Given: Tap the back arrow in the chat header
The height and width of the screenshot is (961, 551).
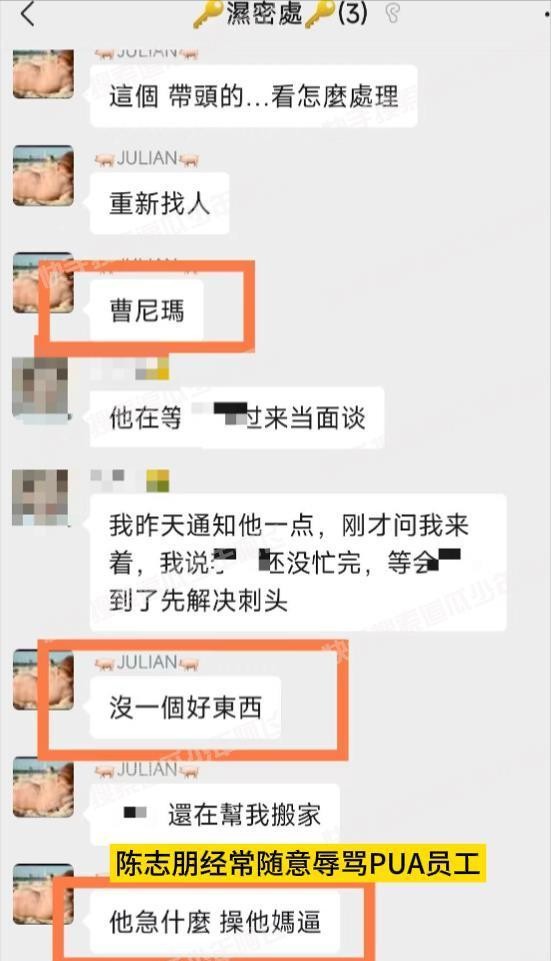Looking at the screenshot, I should click(28, 13).
